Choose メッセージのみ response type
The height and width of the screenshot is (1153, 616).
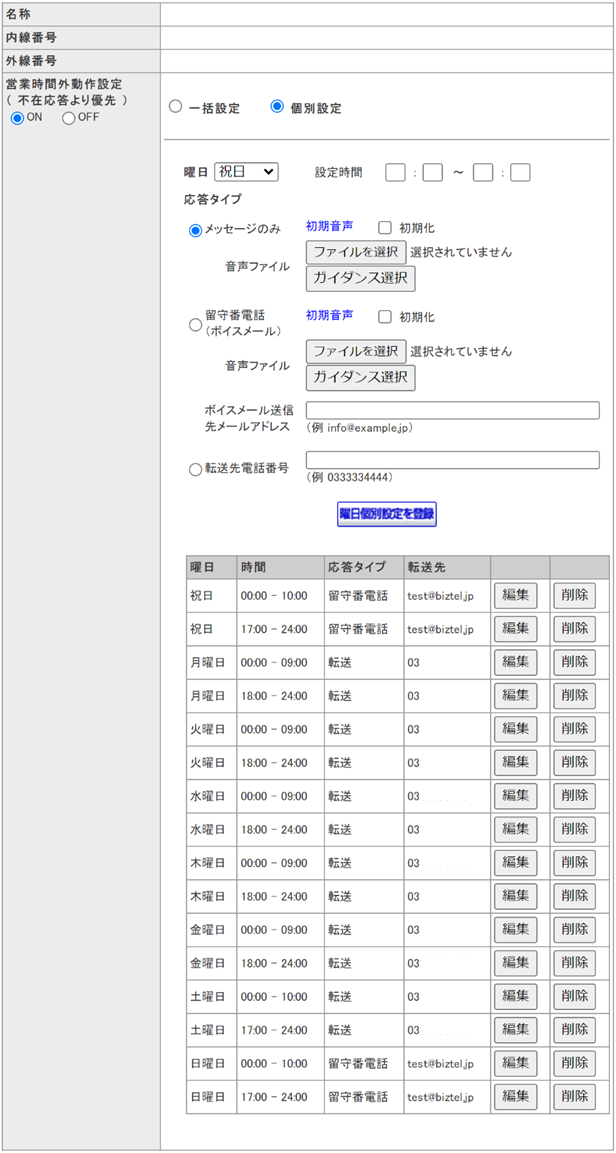195,230
